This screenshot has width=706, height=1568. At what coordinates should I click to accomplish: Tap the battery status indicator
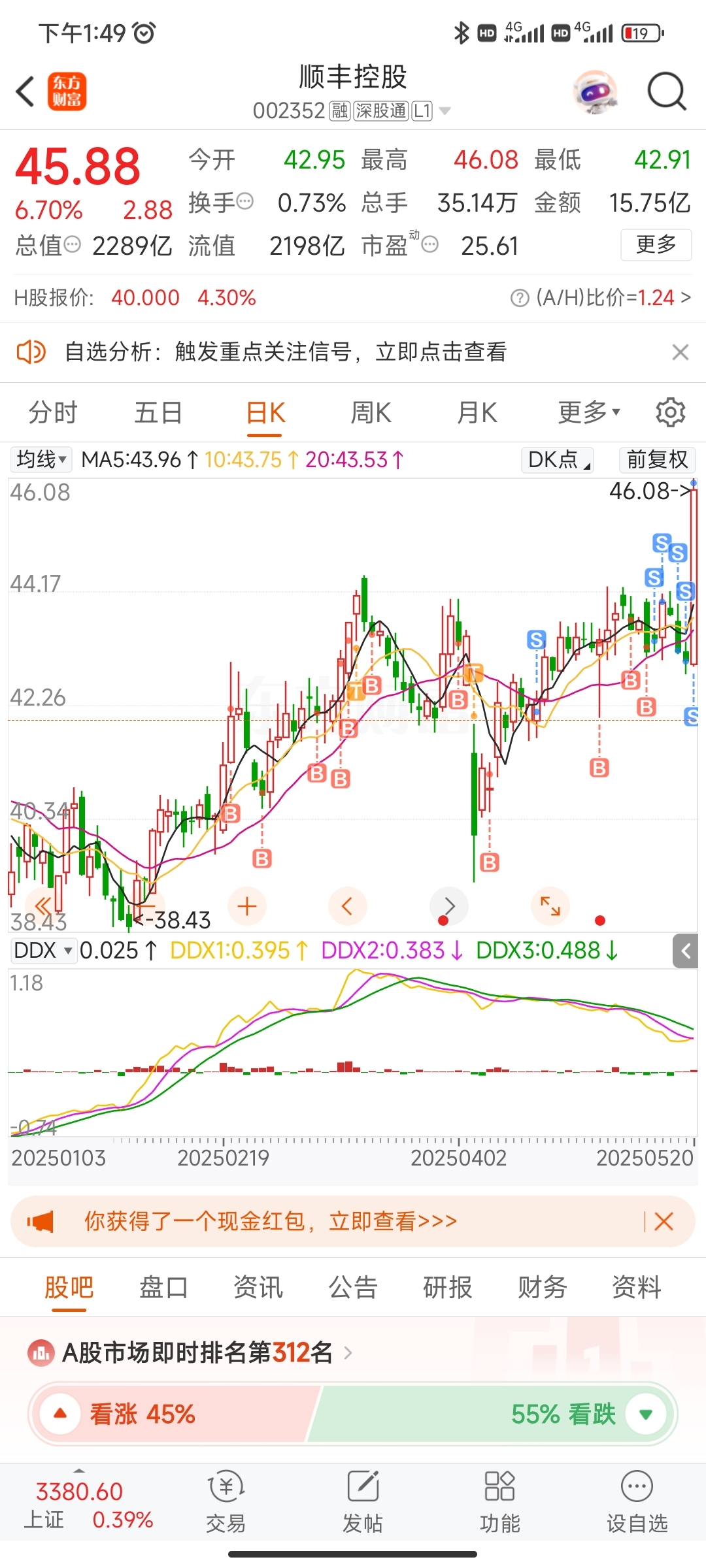coord(643,33)
